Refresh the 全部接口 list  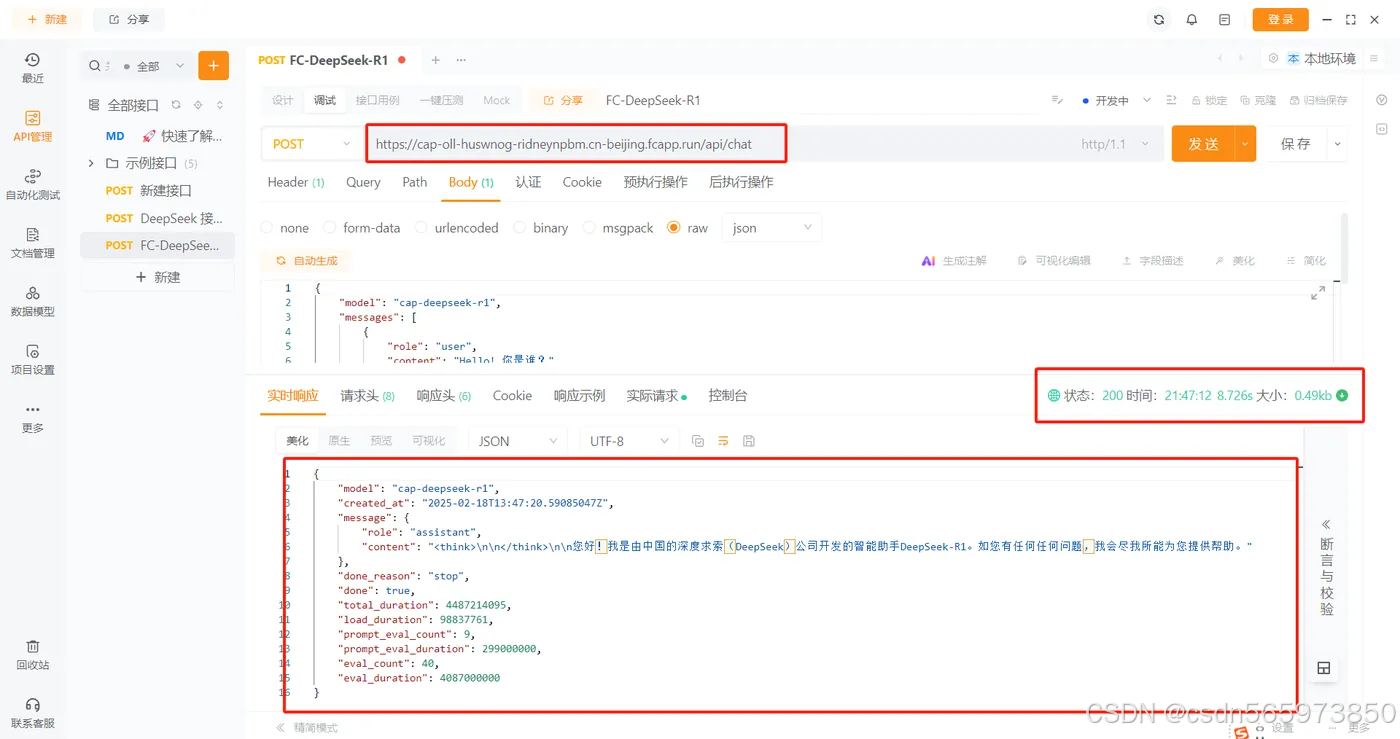tap(176, 105)
